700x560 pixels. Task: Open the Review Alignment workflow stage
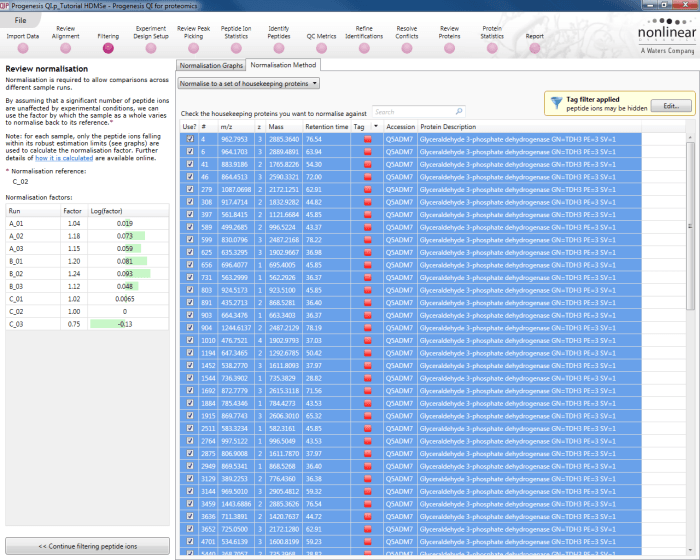[x=66, y=48]
